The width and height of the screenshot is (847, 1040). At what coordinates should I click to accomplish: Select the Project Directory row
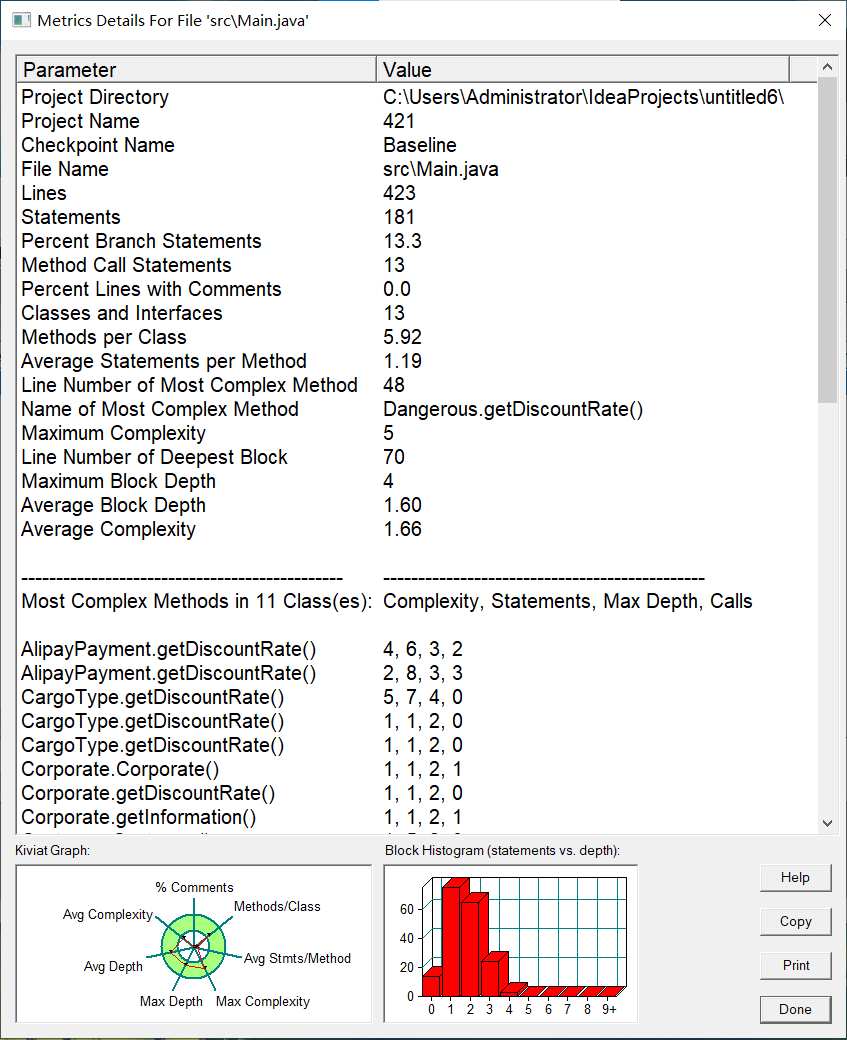417,97
